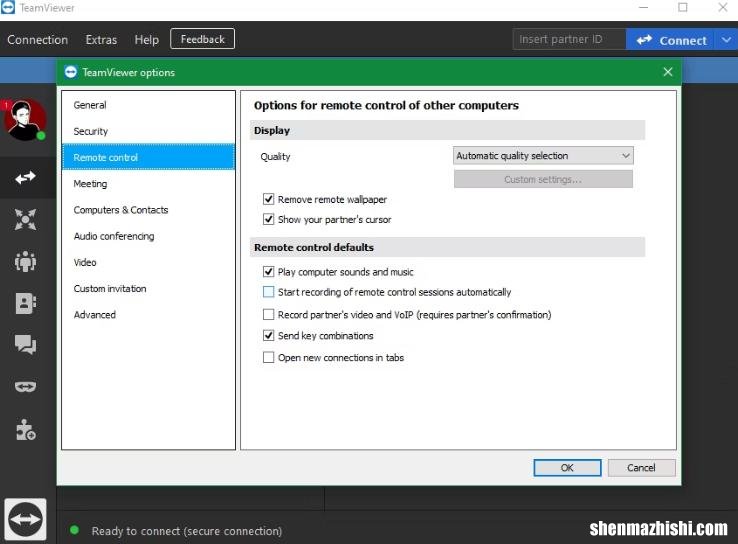Open the Extras menu
The image size is (738, 544).
coord(101,40)
